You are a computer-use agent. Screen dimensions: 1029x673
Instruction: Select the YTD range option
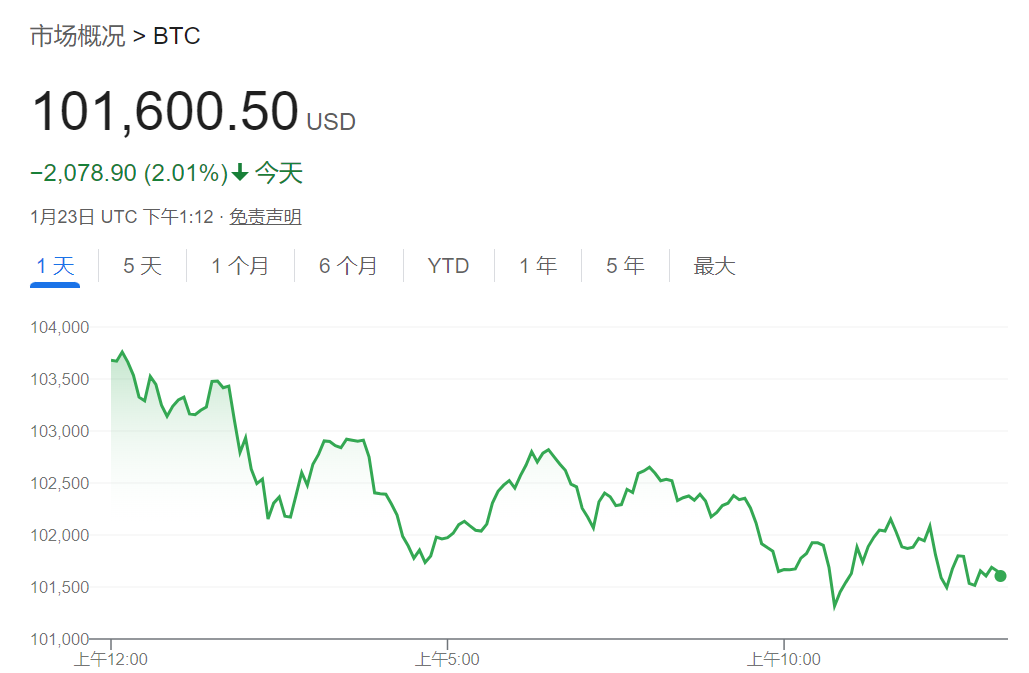click(x=447, y=265)
